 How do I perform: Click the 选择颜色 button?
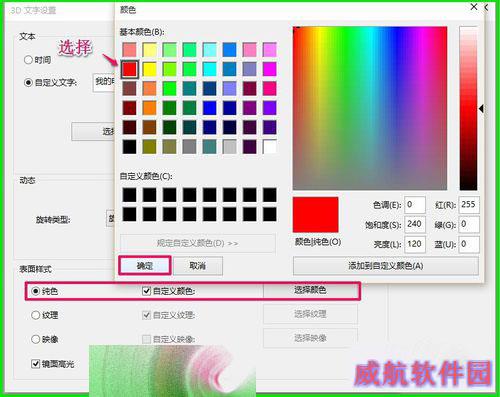(x=310, y=290)
